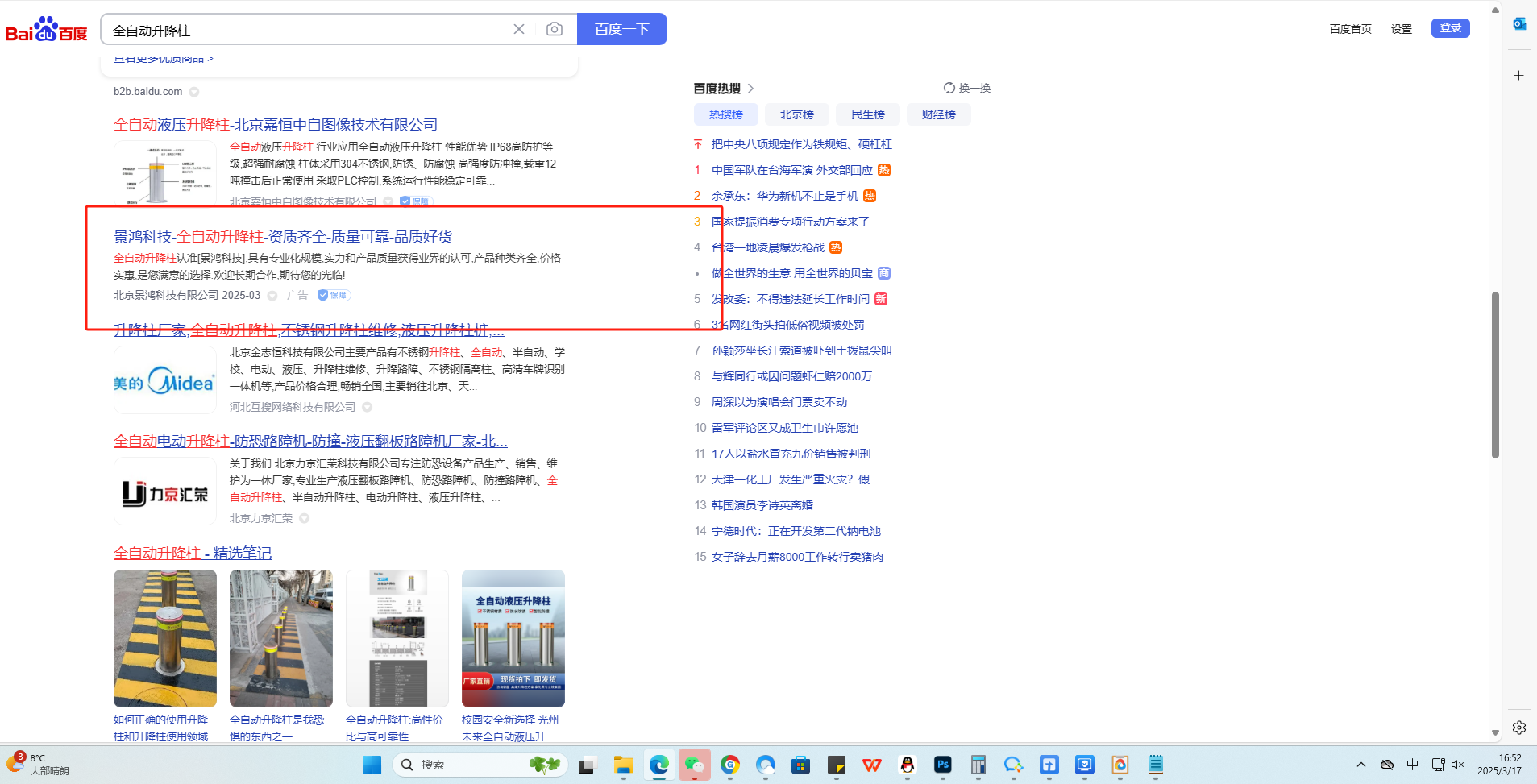Click the Baidu logo

point(47,30)
